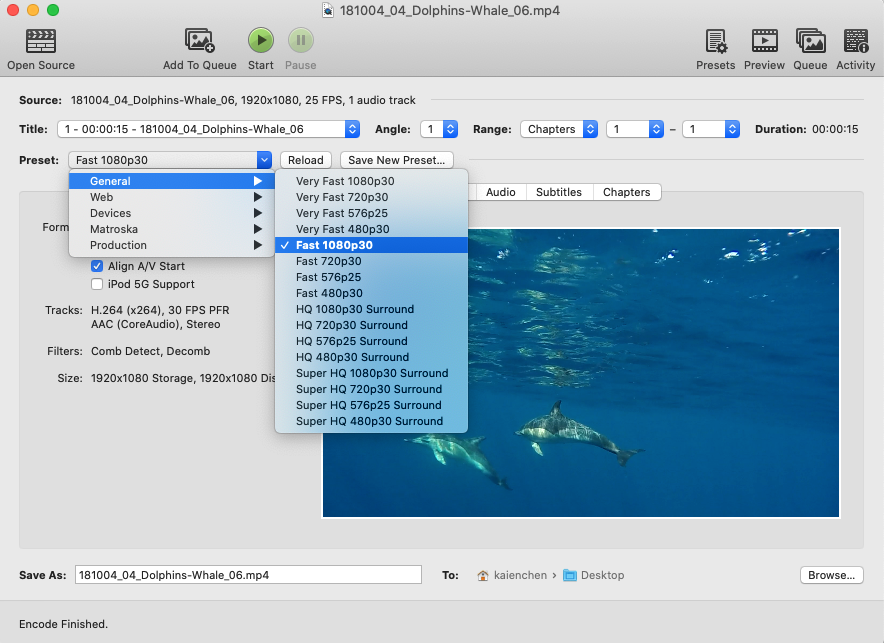Click the Desktop folder in destination path
Screen dimensions: 884x643
click(x=594, y=575)
